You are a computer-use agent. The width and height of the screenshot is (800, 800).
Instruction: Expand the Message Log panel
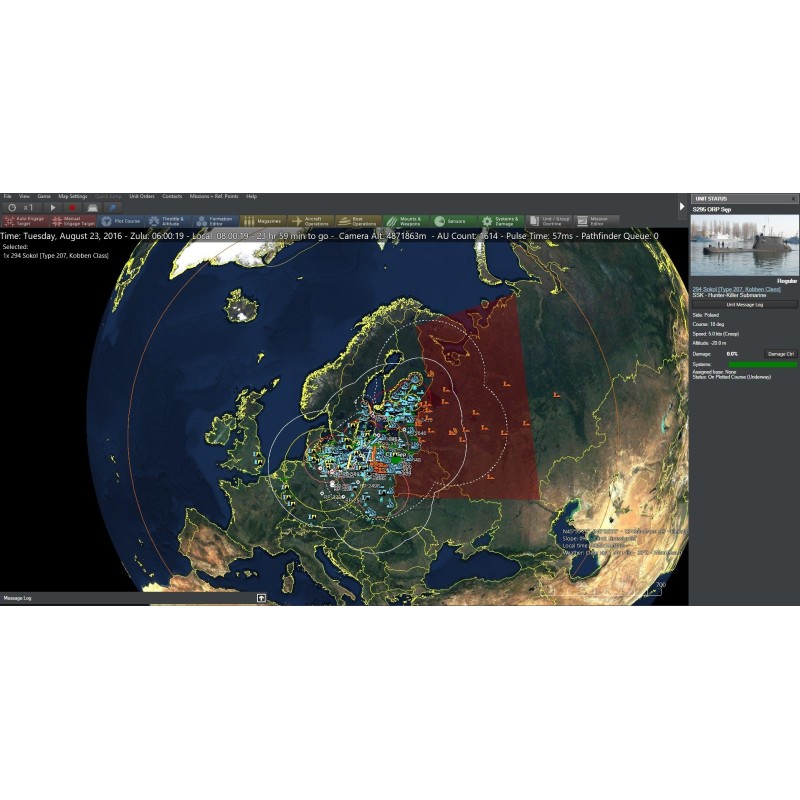point(261,597)
